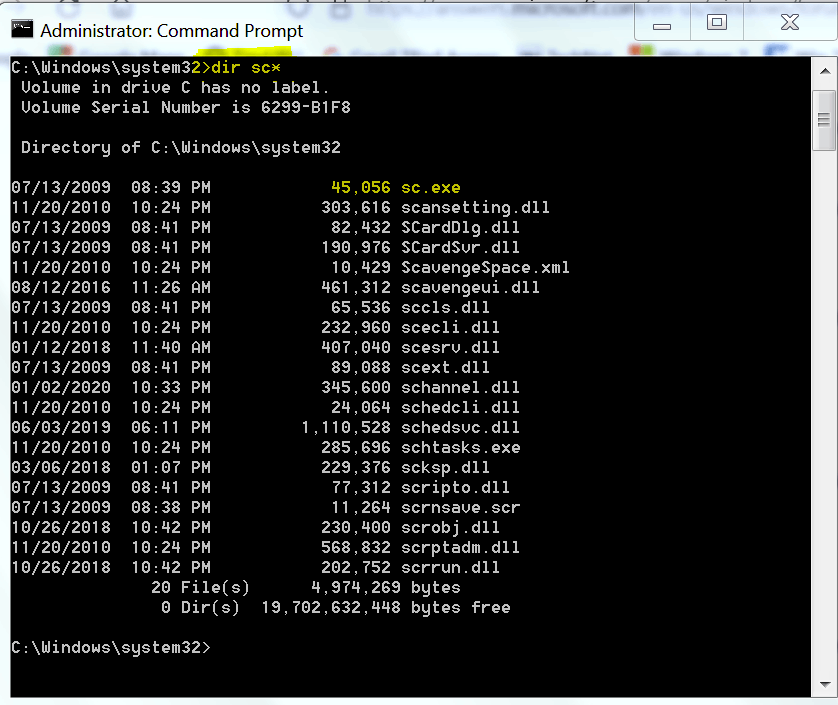The height and width of the screenshot is (705, 838).
Task: Click the scrptadm.dll file name
Action: pos(460,547)
